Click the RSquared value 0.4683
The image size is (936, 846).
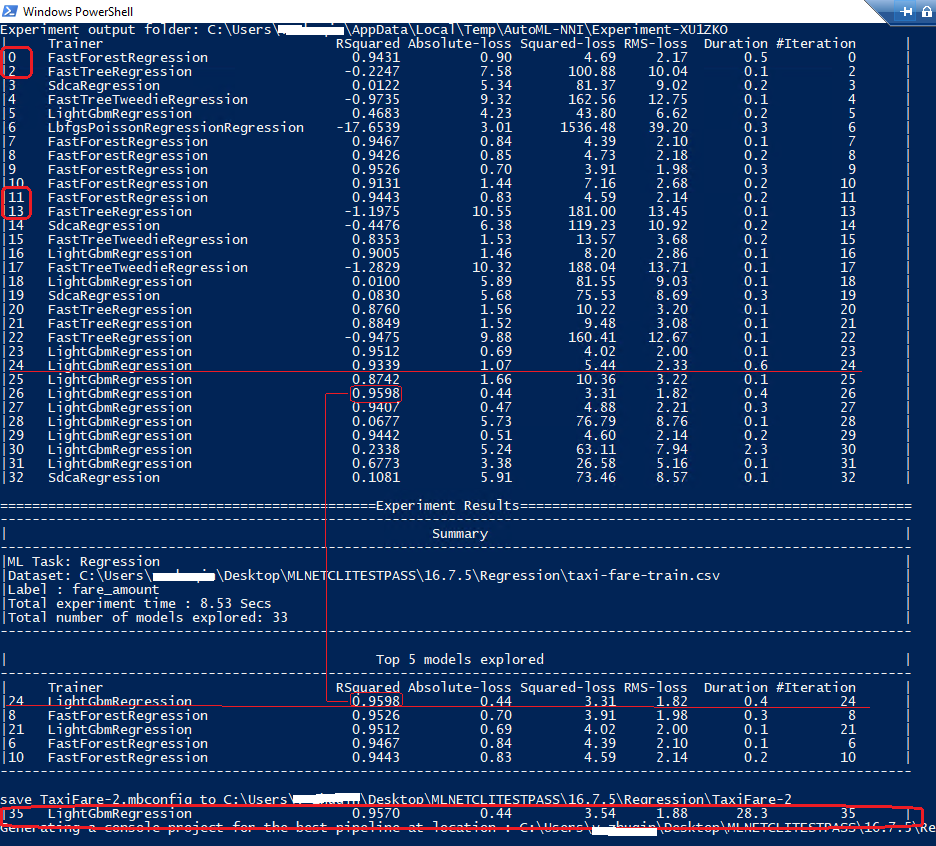375,113
